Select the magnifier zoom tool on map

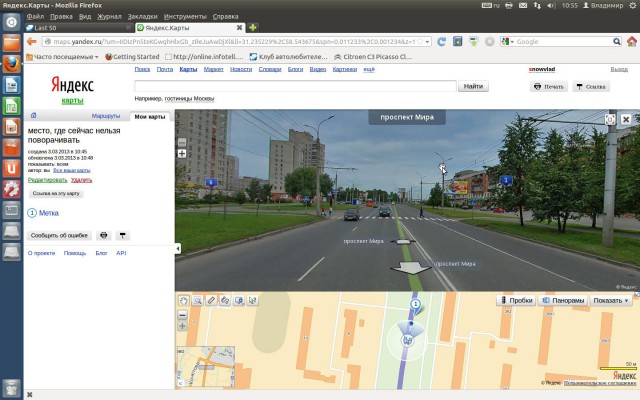pyautogui.click(x=198, y=301)
